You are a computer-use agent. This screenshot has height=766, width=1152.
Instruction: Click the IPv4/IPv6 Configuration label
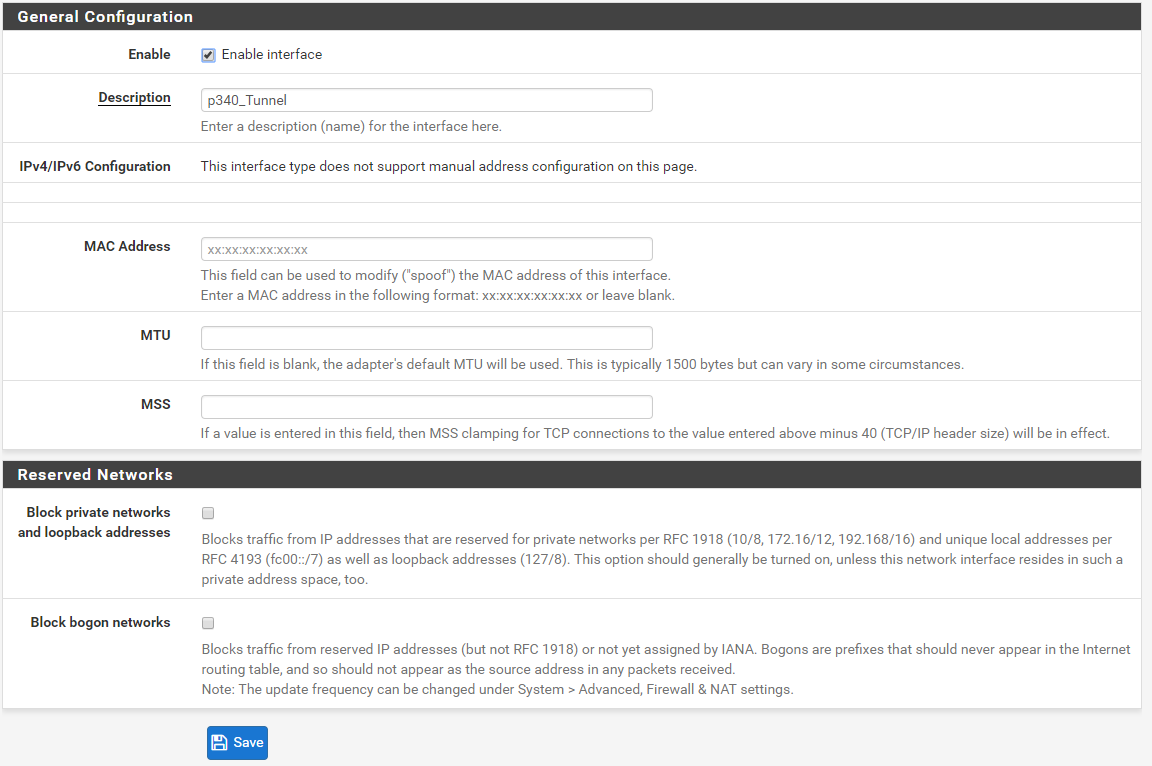tap(95, 166)
